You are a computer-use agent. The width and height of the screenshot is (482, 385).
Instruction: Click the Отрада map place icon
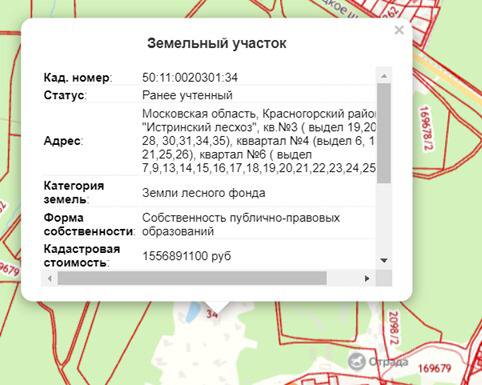pyautogui.click(x=357, y=361)
